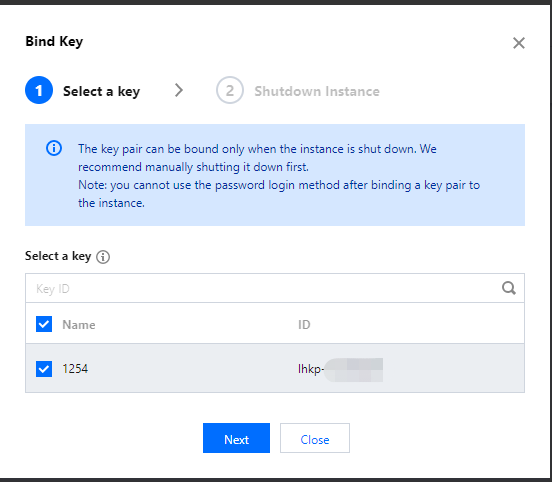Viewport: 552px width, 482px height.
Task: Click the lhkp- key ID value
Action: click(340, 369)
